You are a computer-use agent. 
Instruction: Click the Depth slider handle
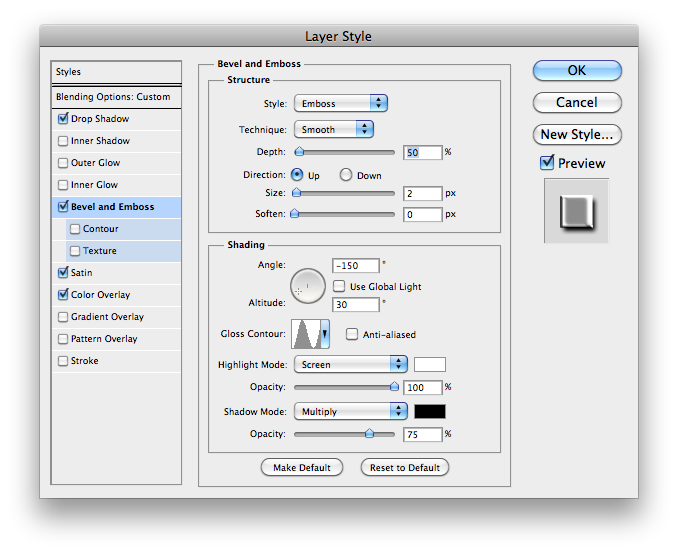click(299, 152)
